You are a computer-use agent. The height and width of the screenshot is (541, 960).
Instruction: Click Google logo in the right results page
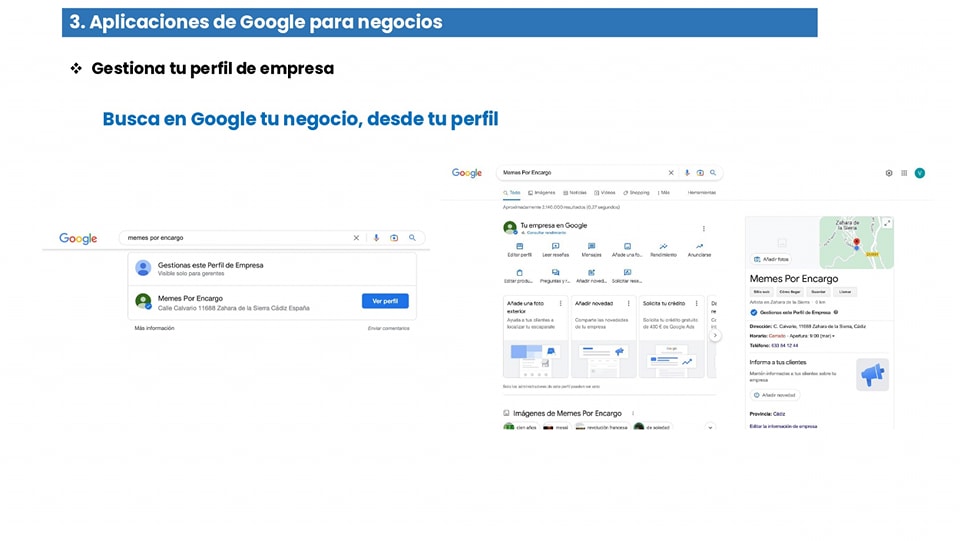467,173
